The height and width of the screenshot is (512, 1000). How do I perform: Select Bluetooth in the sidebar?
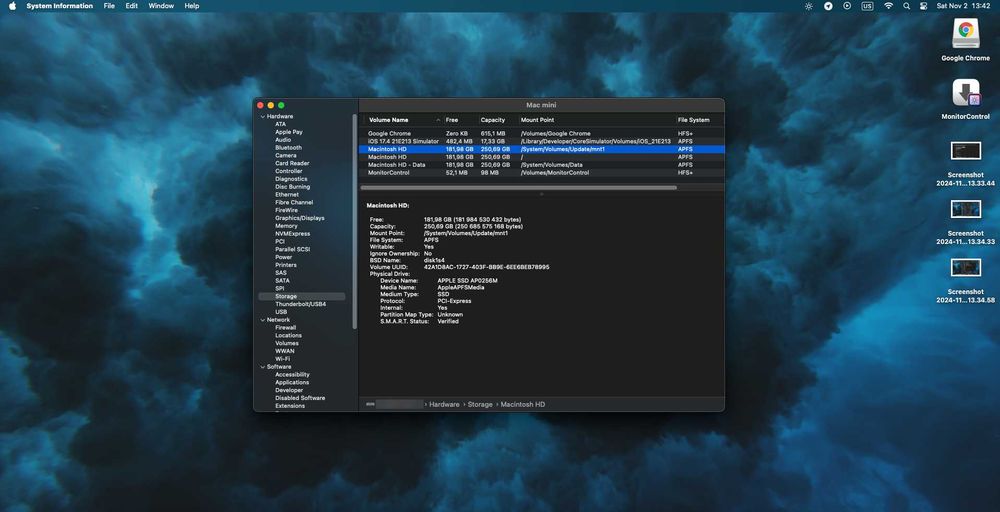tap(288, 147)
